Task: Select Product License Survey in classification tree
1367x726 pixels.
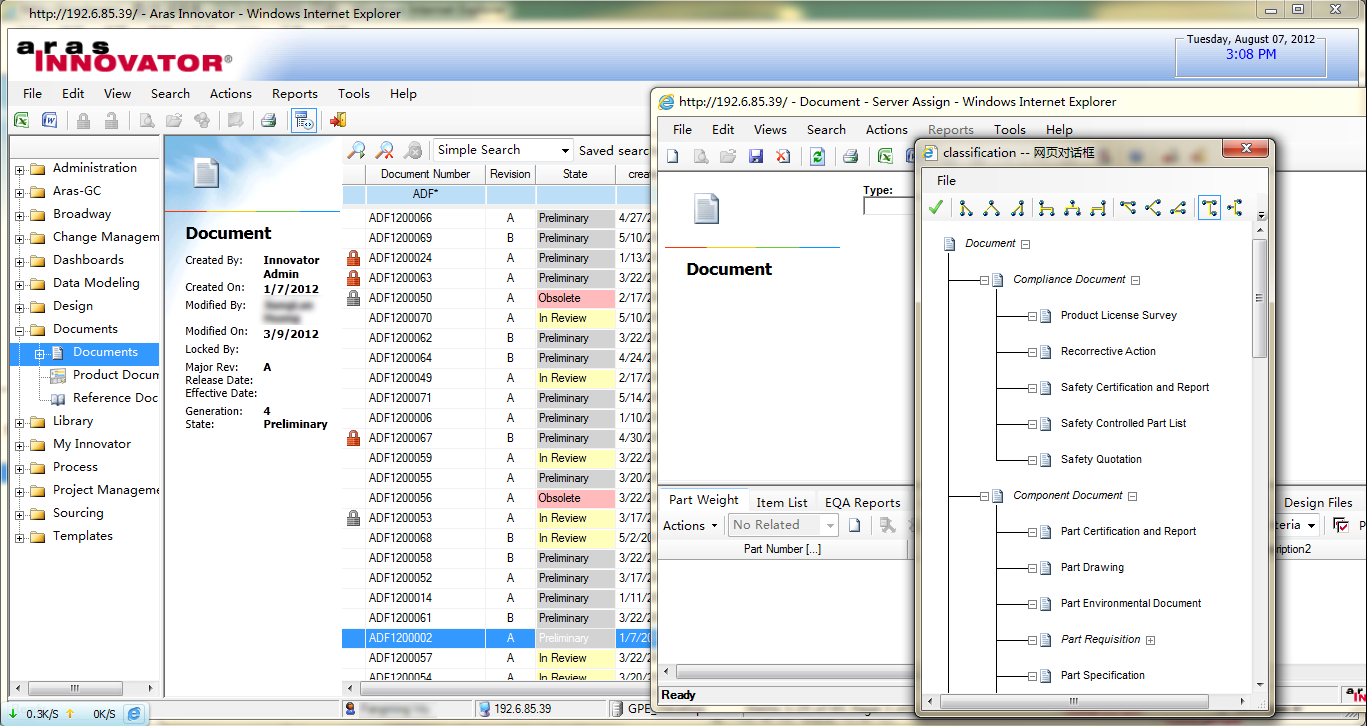Action: click(x=1118, y=316)
